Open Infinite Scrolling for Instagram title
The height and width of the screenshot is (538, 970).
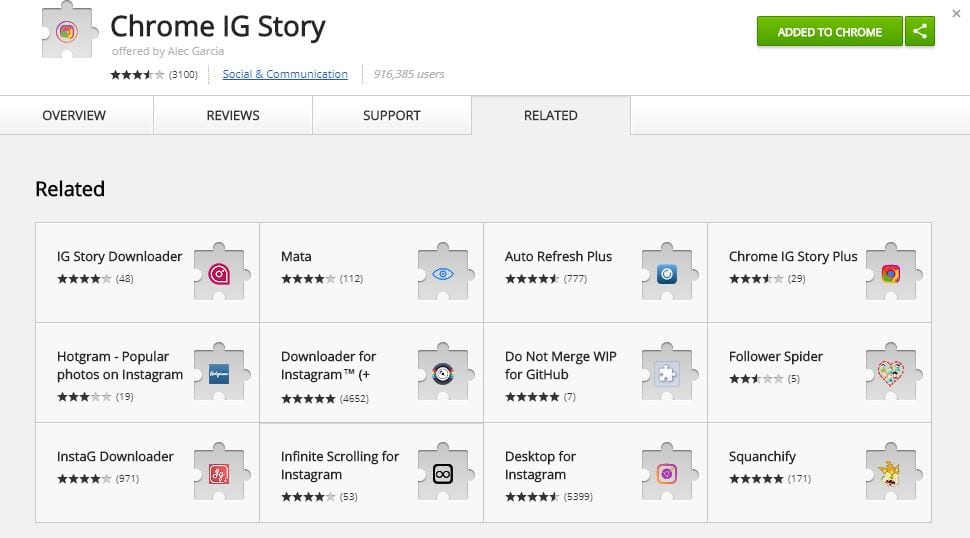340,466
